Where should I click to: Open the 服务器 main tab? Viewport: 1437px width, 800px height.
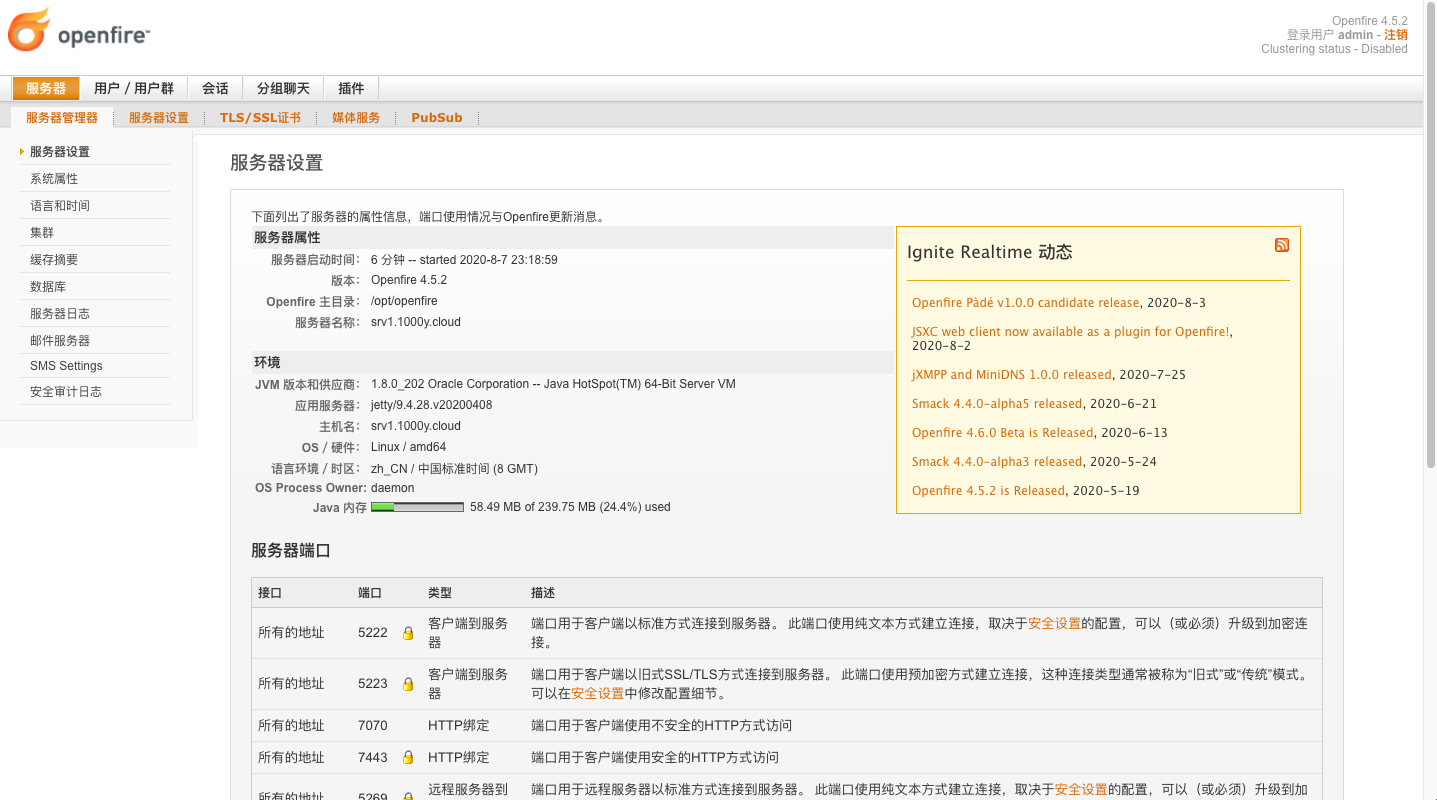tap(46, 88)
